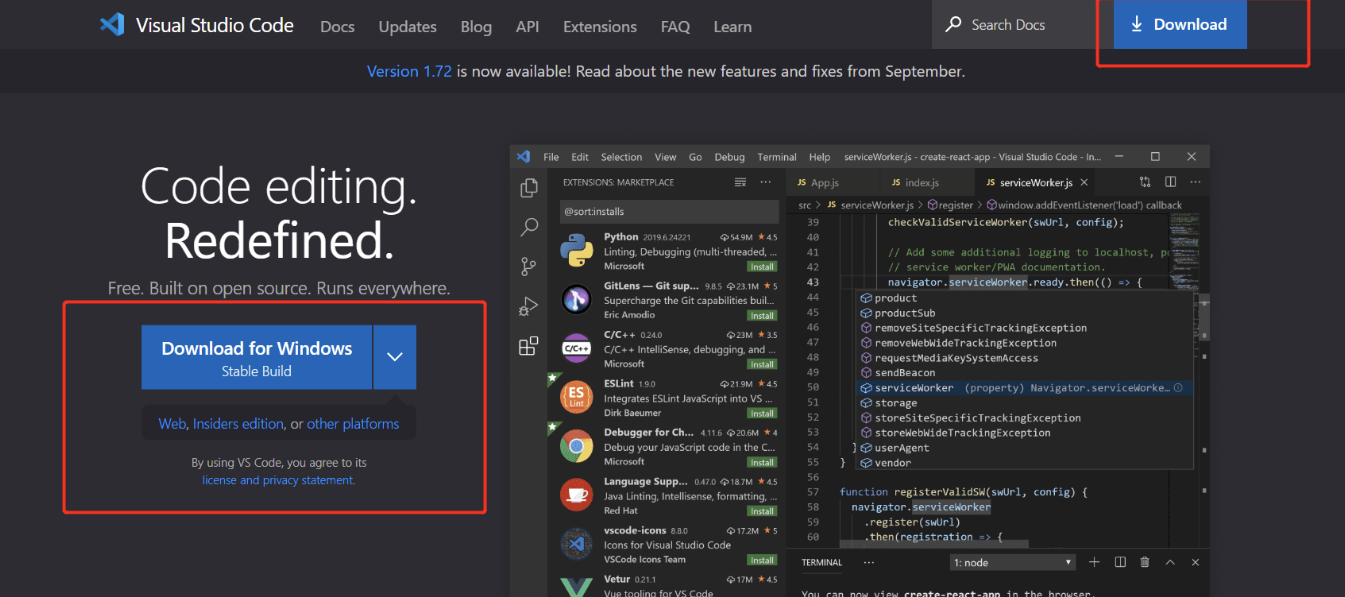The height and width of the screenshot is (597, 1345).
Task: Click the compare changes icon in editor toolbar
Action: [1145, 182]
